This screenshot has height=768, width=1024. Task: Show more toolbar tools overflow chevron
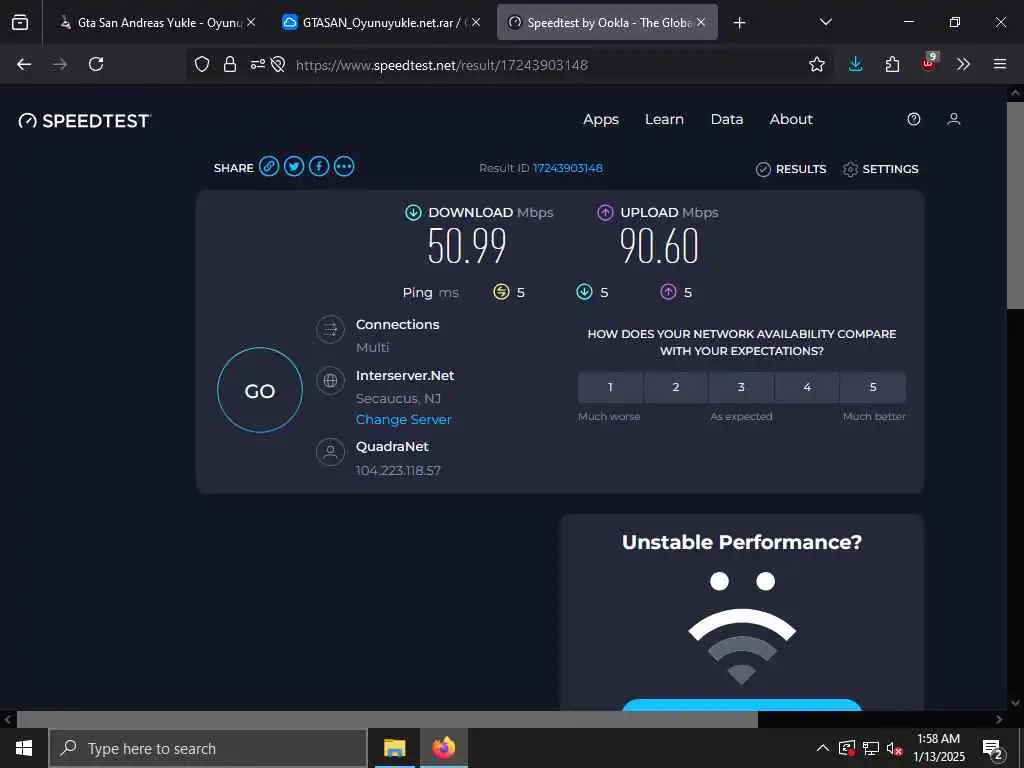click(x=963, y=64)
